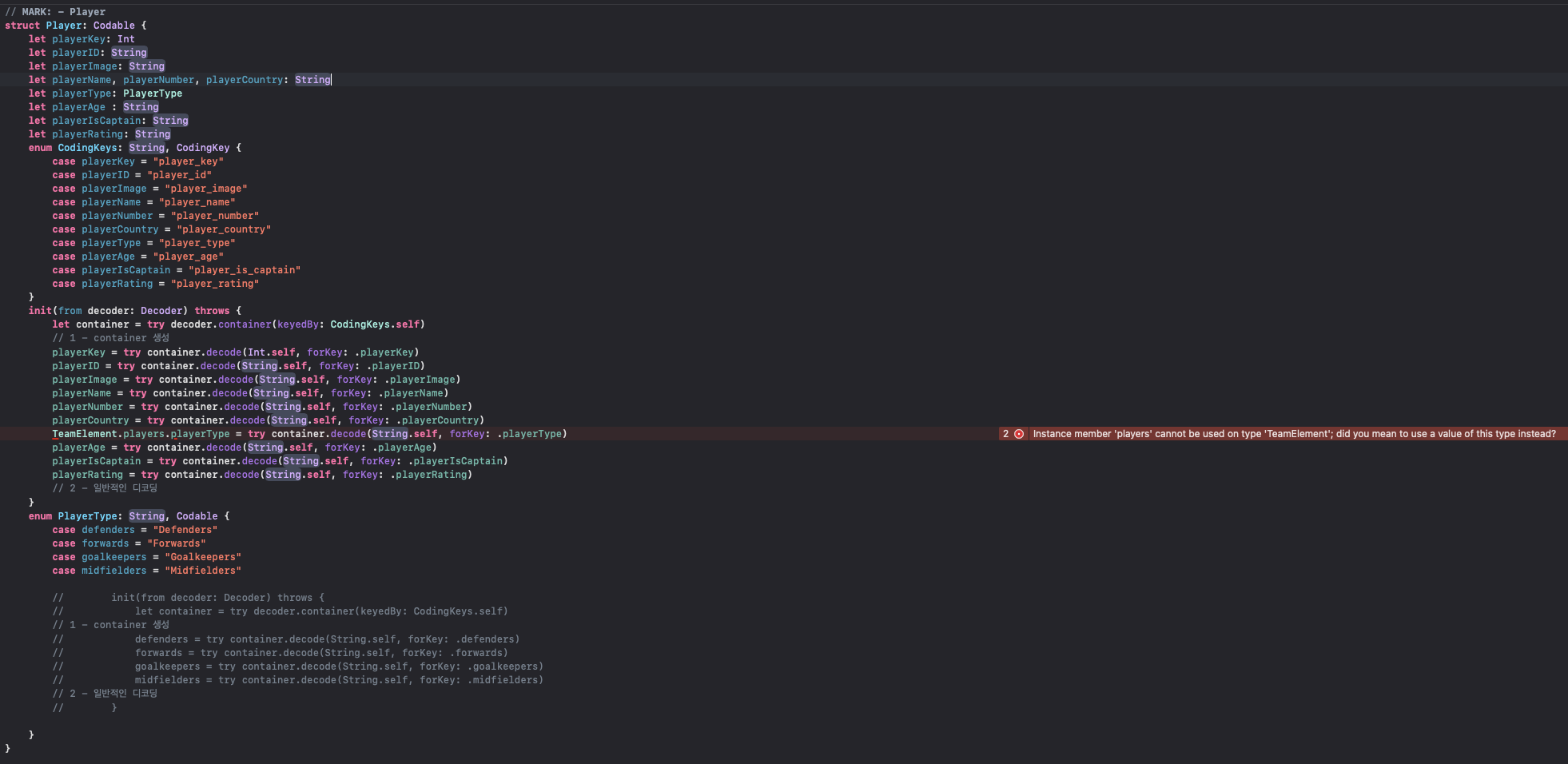Click the "Defenders" string literal
The width and height of the screenshot is (1568, 764).
[185, 530]
